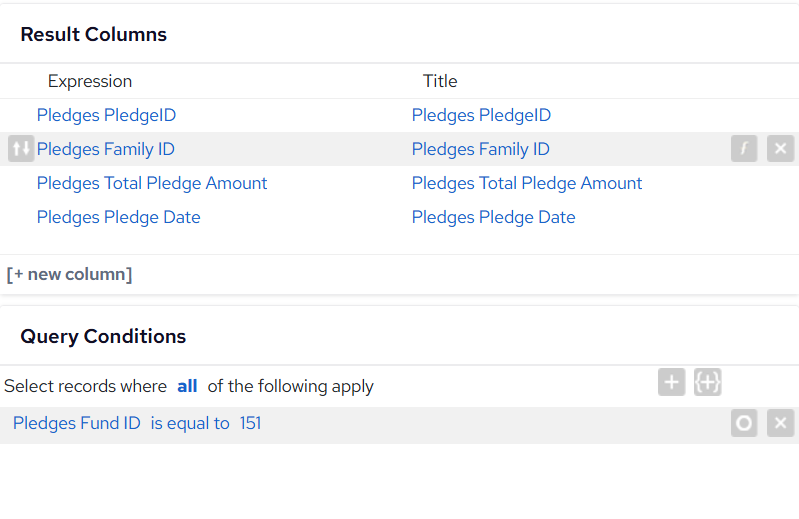799x519 pixels.
Task: Edit the Pledges Family ID title
Action: click(x=481, y=149)
